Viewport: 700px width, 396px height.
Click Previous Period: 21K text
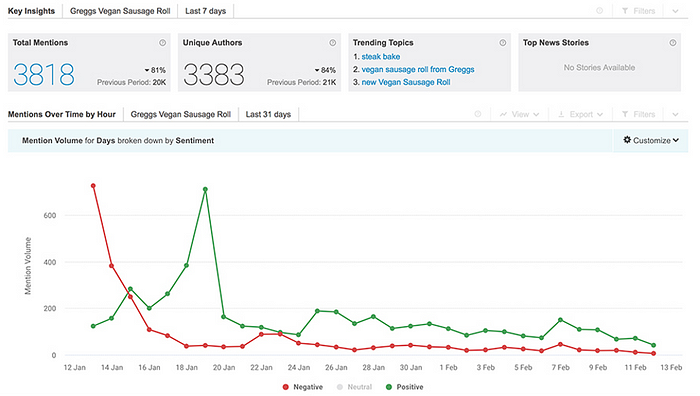point(302,82)
